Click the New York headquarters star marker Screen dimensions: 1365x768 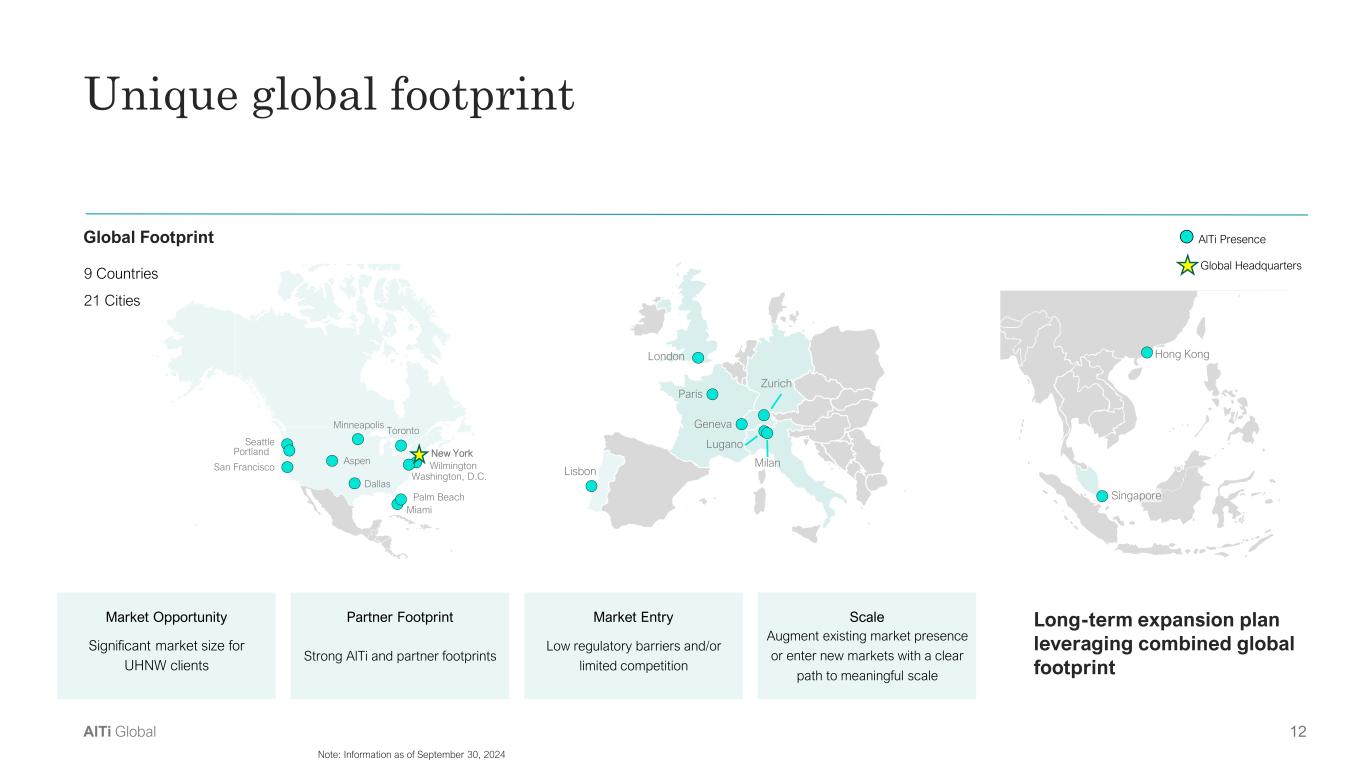[x=419, y=455]
